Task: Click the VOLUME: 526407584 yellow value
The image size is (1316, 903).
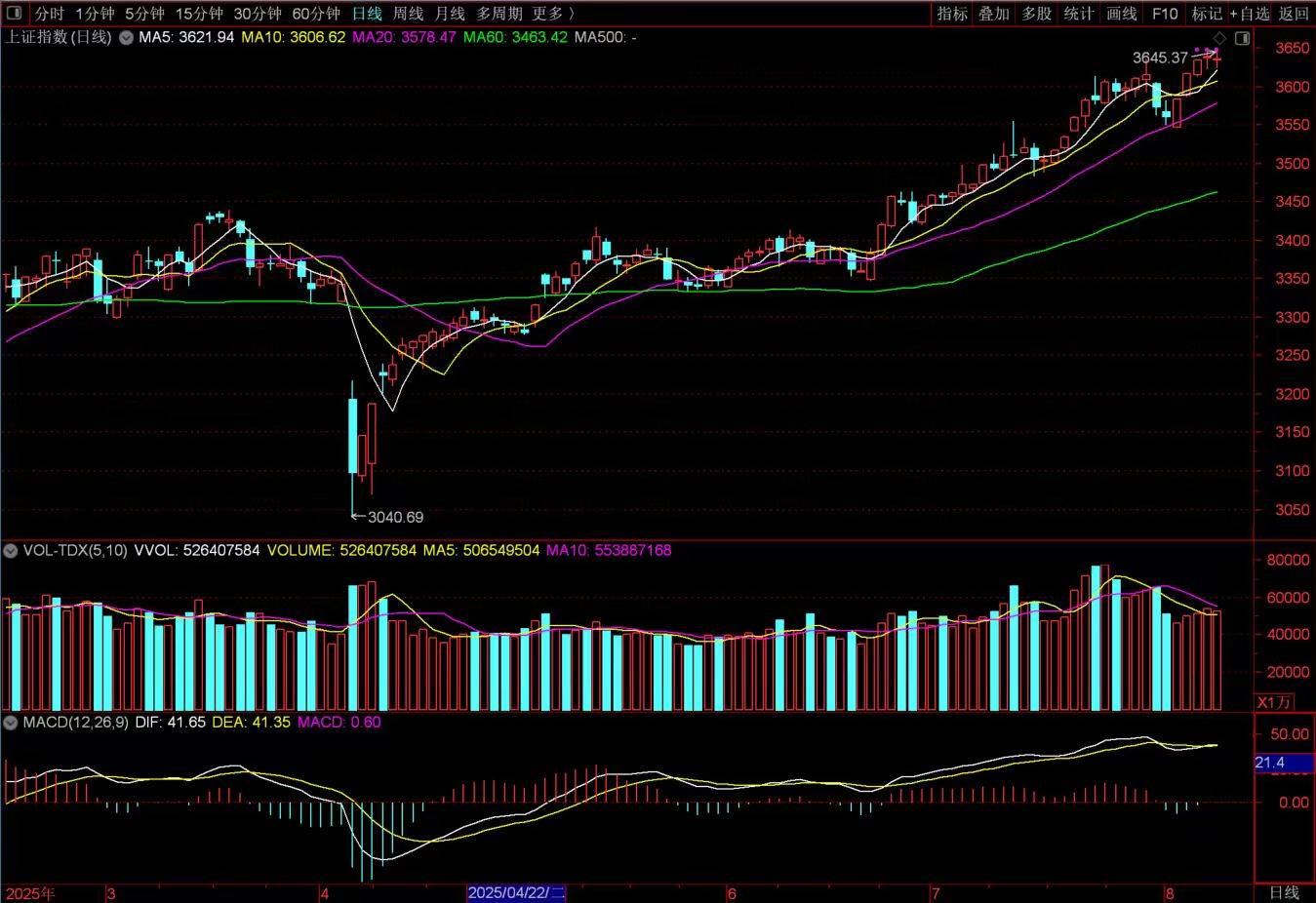Action: [341, 550]
